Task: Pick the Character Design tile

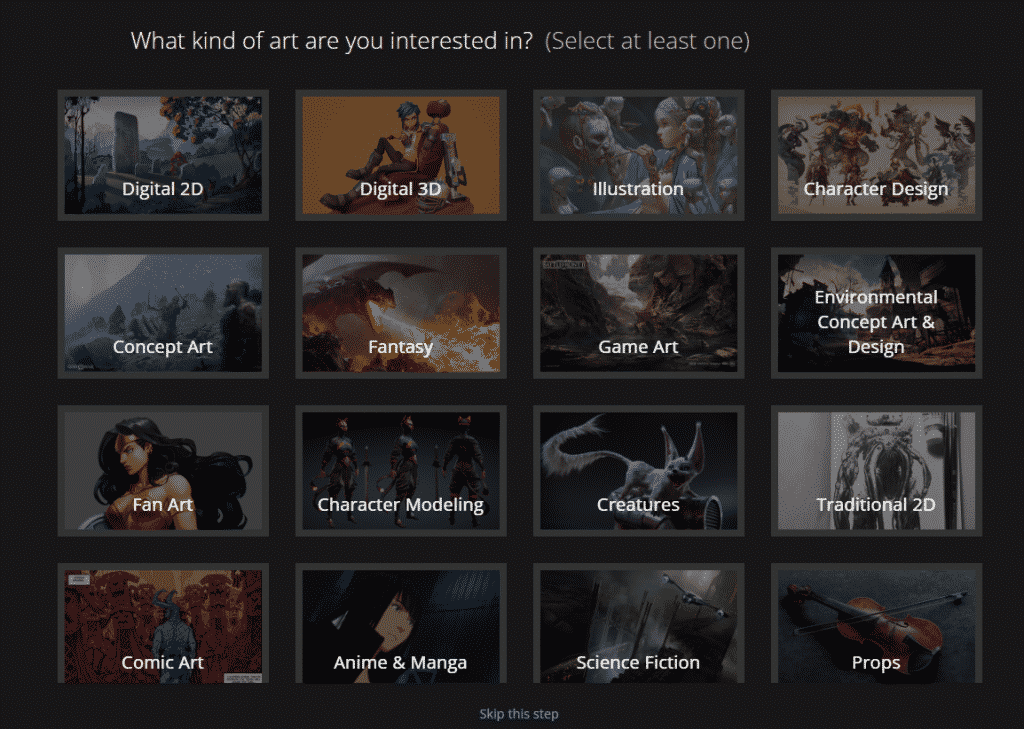Action: click(876, 155)
